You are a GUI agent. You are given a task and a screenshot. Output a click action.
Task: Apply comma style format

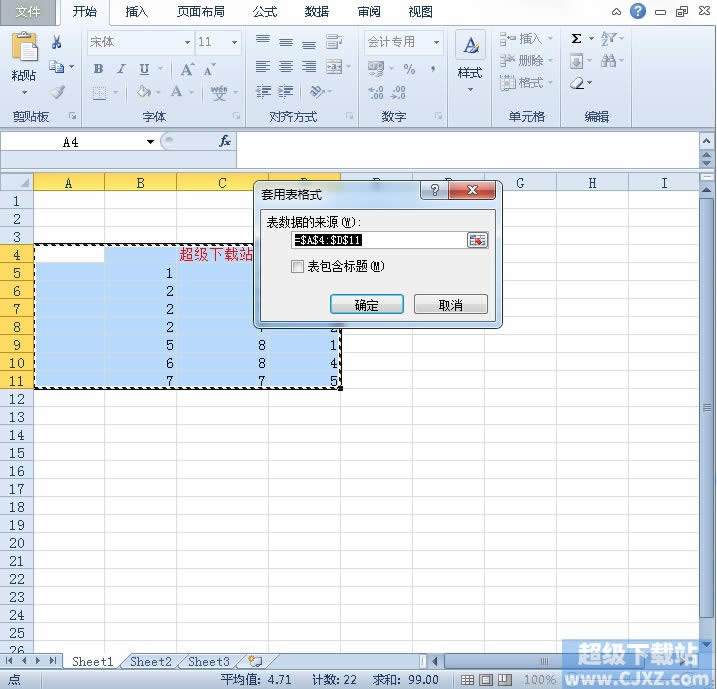click(432, 69)
